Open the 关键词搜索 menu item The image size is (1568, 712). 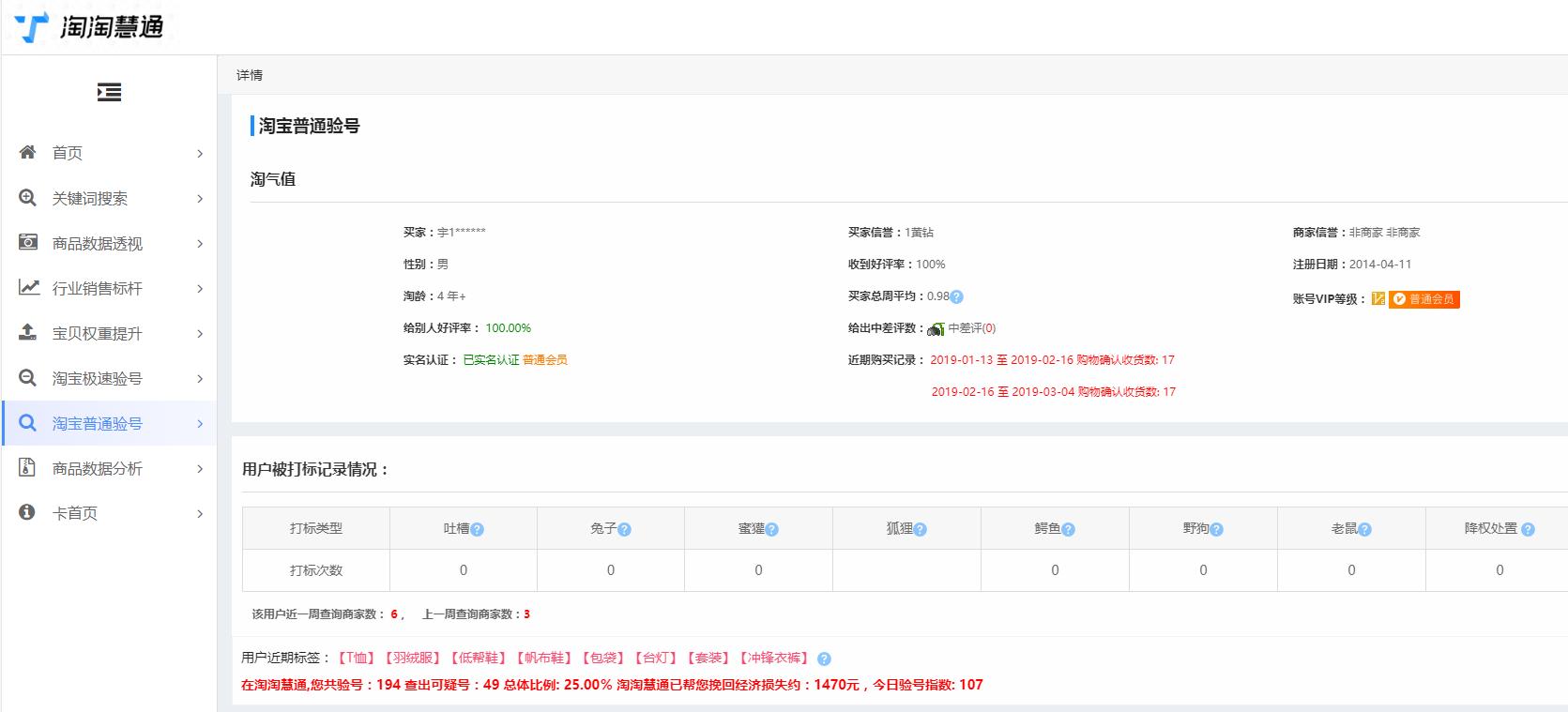click(109, 198)
